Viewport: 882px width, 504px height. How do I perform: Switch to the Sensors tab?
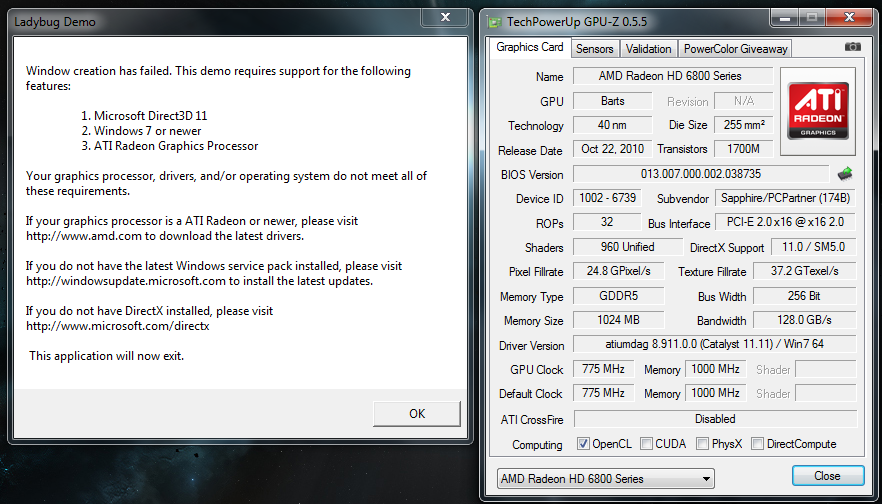[595, 49]
